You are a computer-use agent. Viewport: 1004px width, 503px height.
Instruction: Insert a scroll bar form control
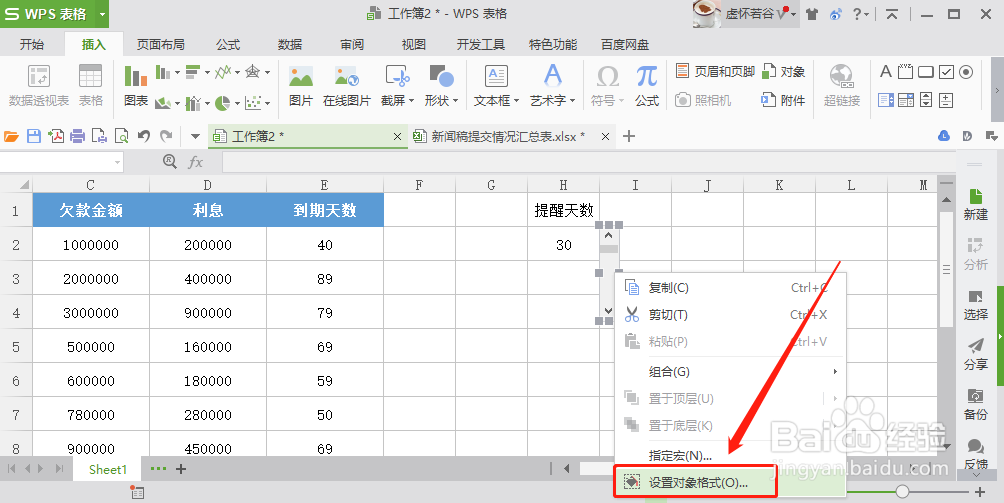(926, 100)
